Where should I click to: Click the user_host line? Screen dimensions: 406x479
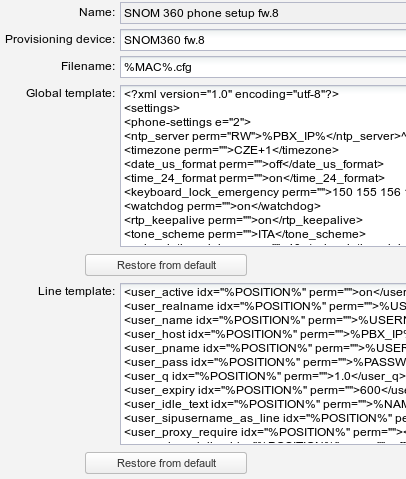[265, 334]
